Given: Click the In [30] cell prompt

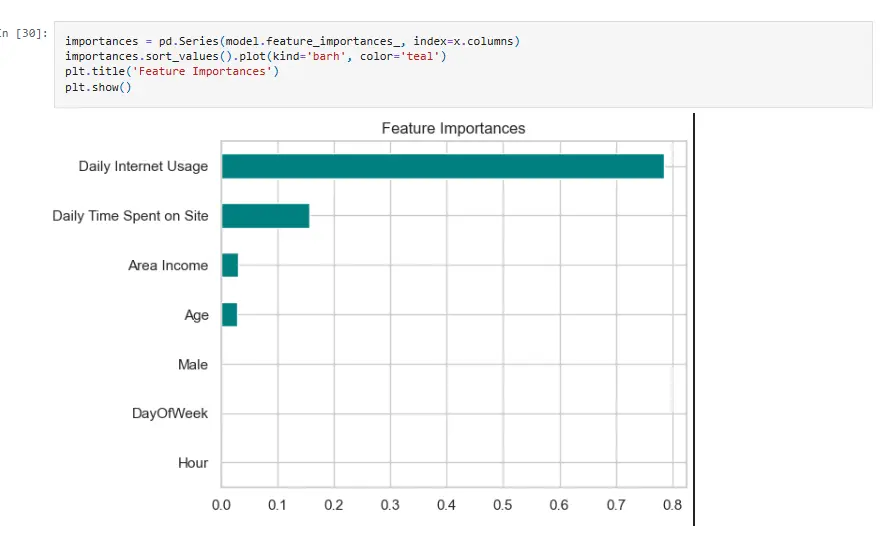Looking at the screenshot, I should pyautogui.click(x=22, y=34).
